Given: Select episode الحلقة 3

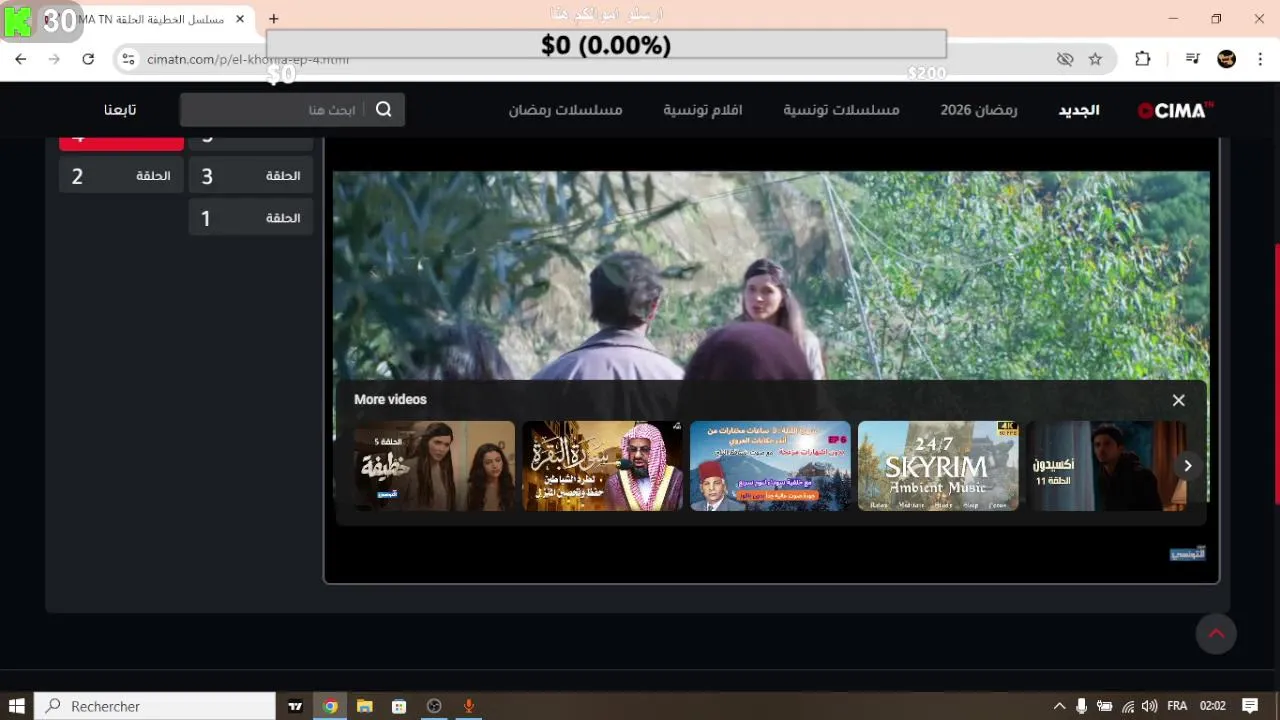Looking at the screenshot, I should [251, 176].
